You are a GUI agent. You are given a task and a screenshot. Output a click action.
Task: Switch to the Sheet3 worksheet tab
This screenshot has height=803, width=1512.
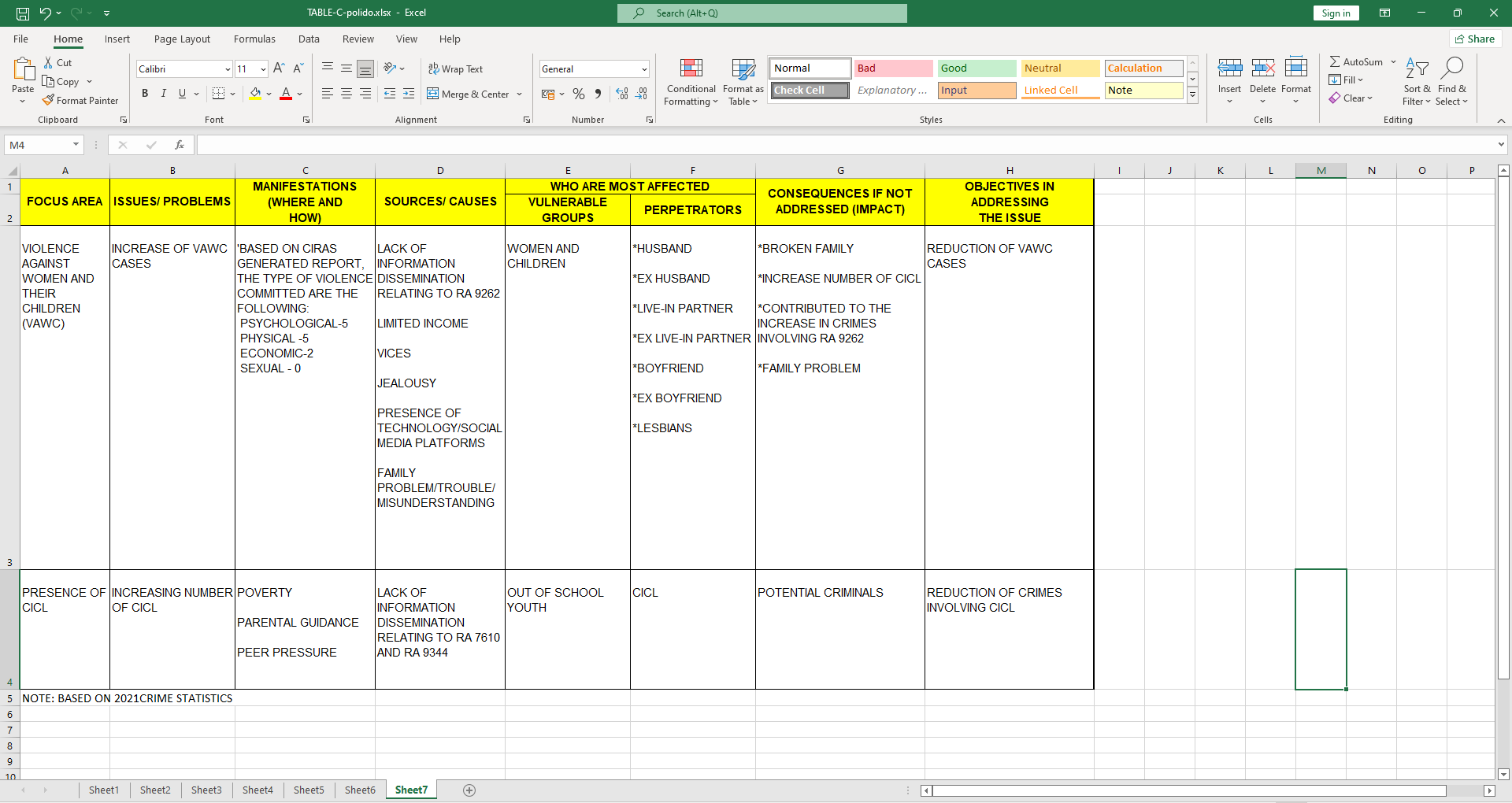point(206,790)
